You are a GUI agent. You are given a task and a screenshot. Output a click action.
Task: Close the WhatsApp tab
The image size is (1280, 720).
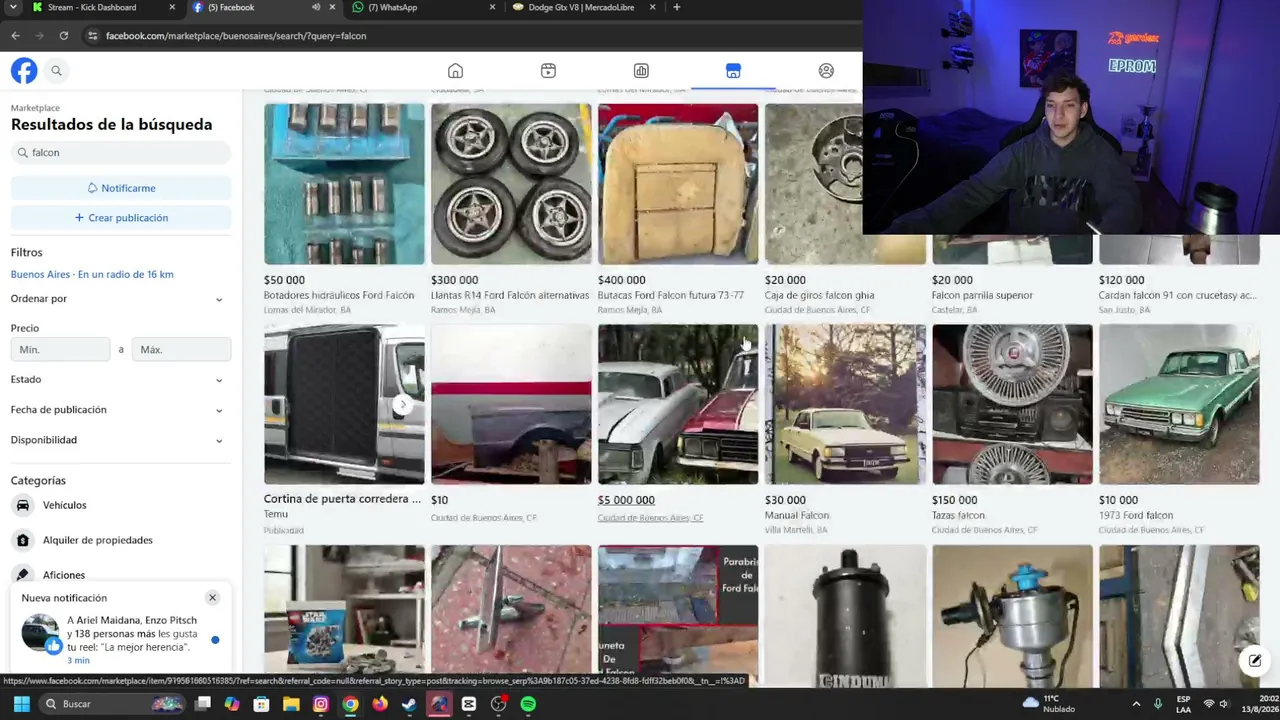pos(492,7)
